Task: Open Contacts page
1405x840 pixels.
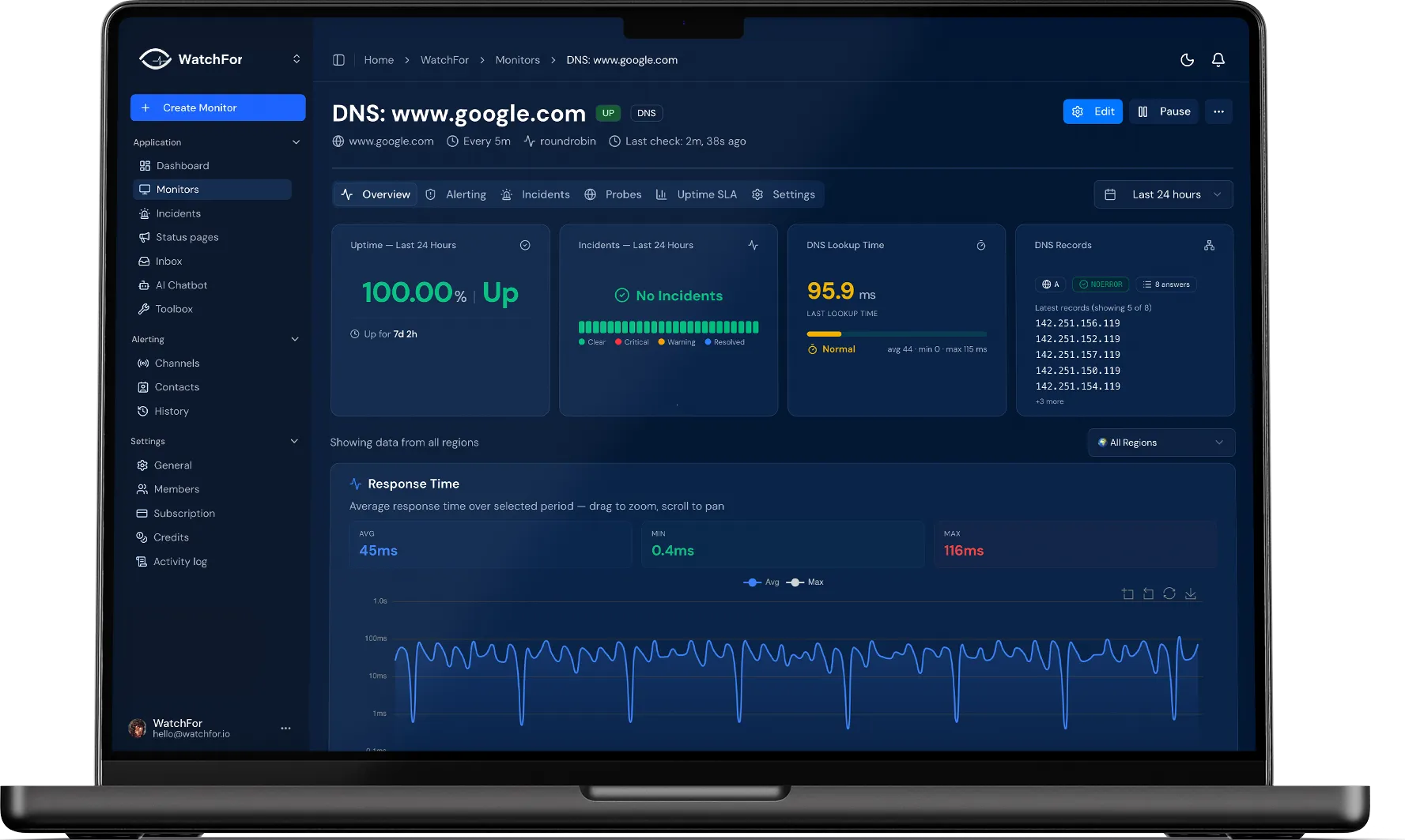Action: [x=211, y=387]
